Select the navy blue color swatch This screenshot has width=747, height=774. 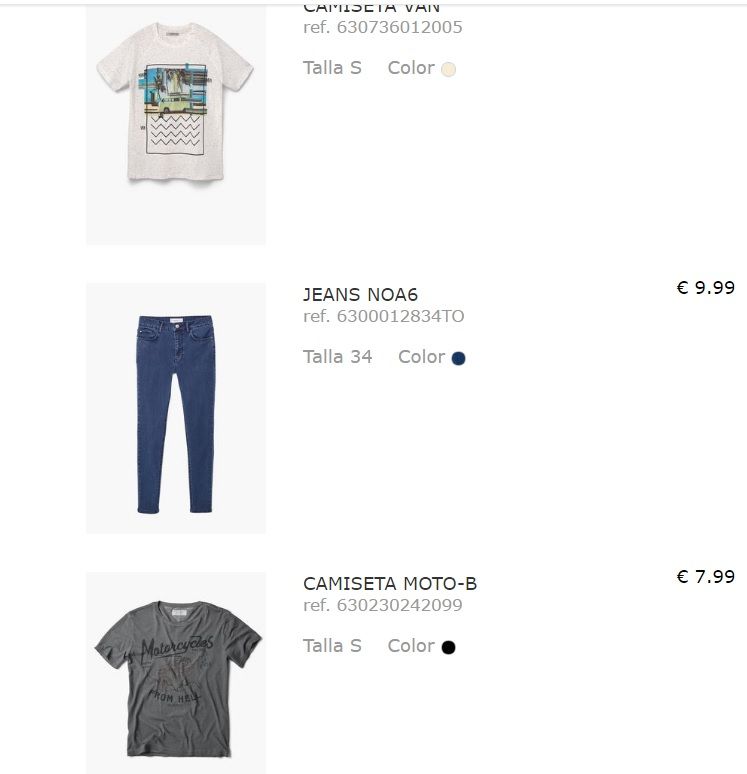(x=459, y=358)
